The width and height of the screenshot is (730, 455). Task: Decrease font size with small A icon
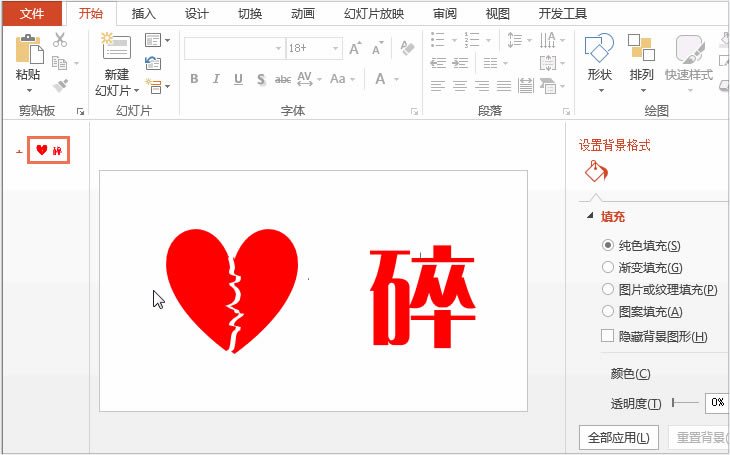tap(377, 48)
